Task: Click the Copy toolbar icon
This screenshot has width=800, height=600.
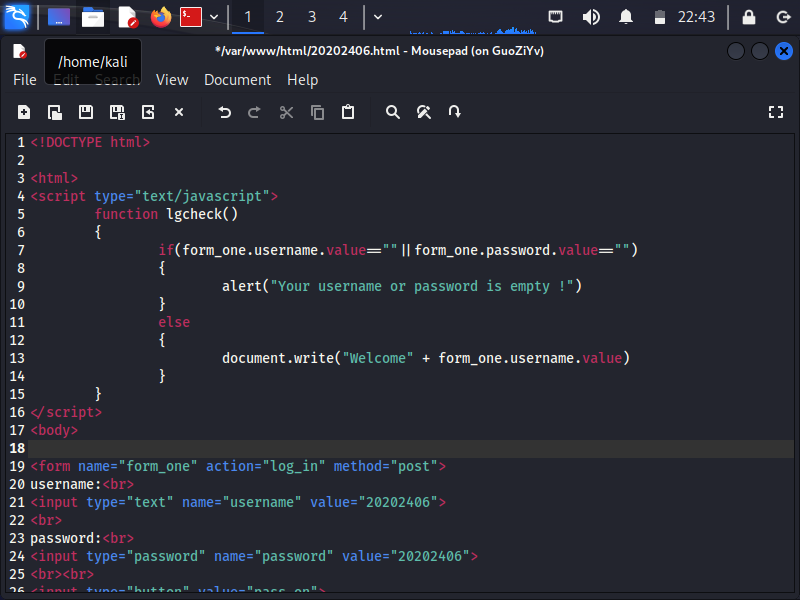Action: click(x=317, y=112)
